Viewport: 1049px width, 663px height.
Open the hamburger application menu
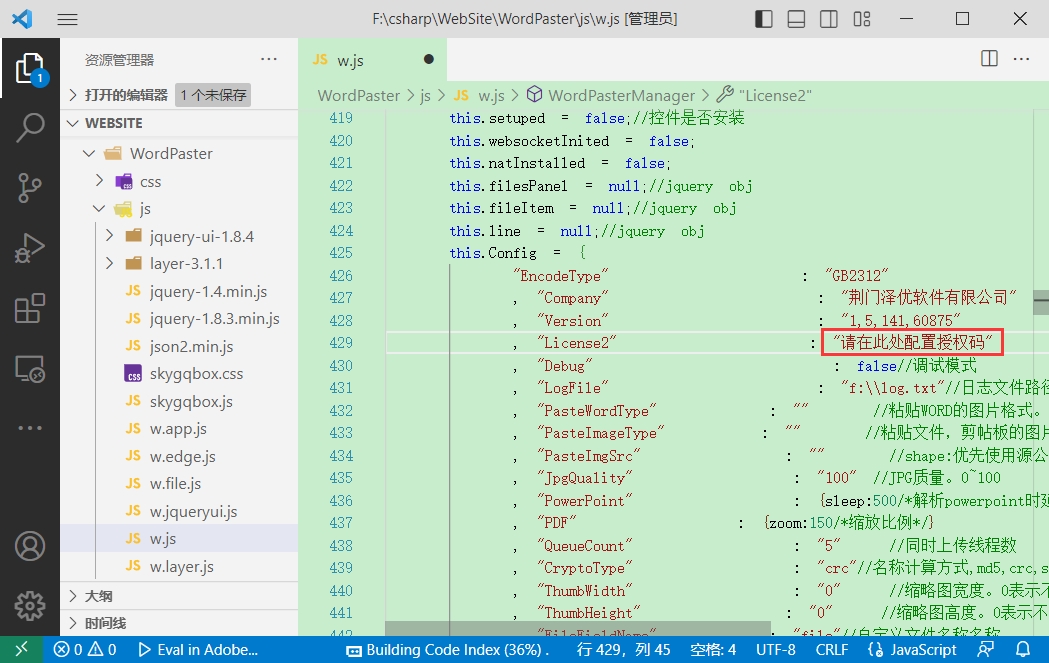tap(67, 19)
